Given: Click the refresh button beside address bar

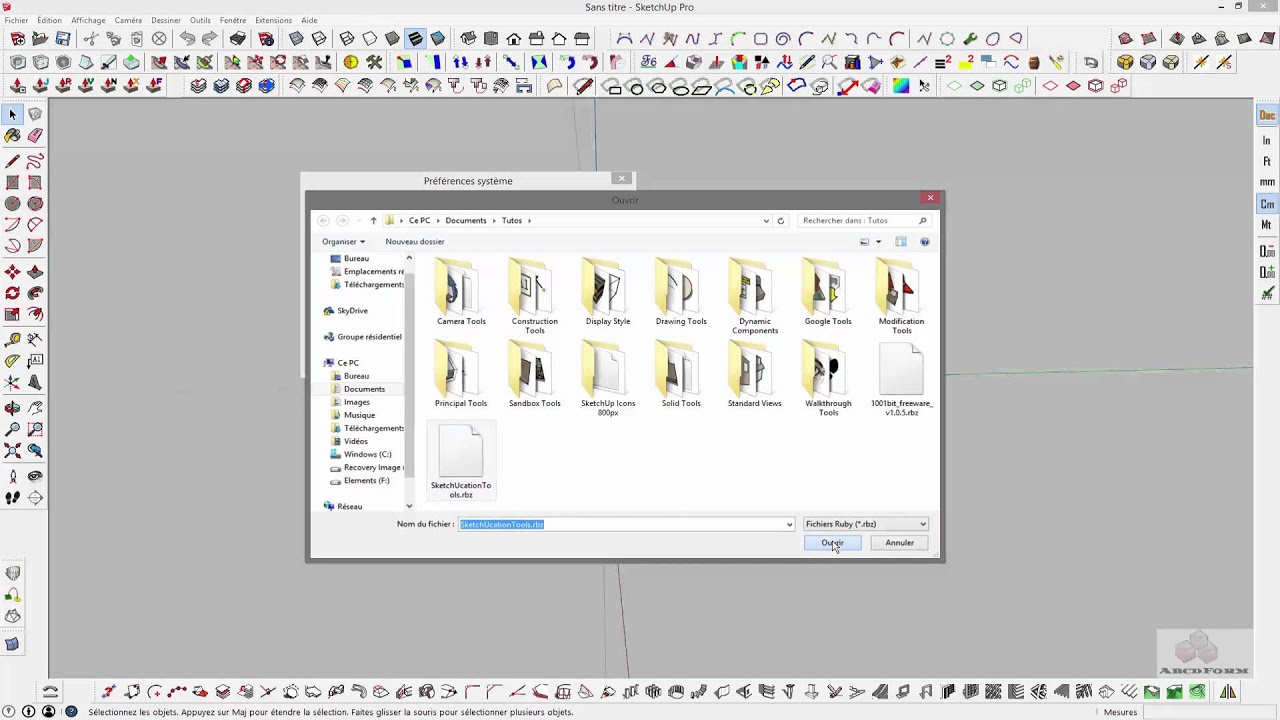Looking at the screenshot, I should (x=781, y=221).
